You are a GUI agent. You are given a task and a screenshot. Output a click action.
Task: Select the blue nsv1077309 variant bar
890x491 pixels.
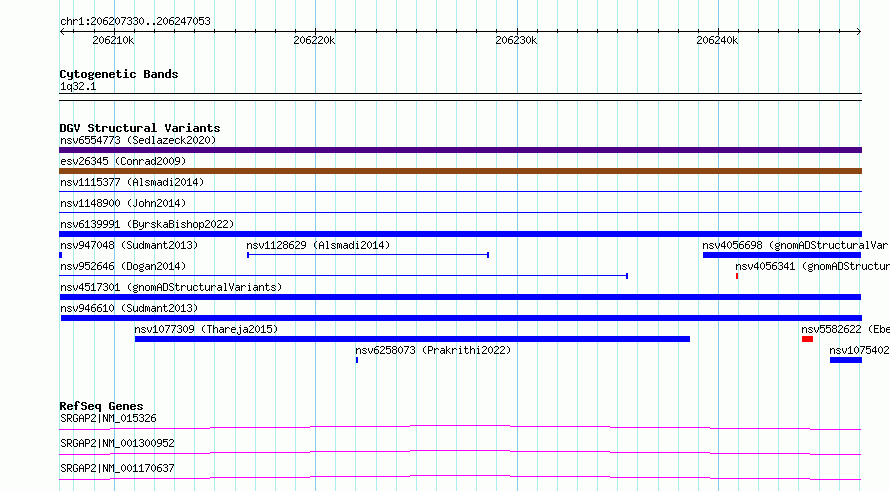tap(412, 339)
